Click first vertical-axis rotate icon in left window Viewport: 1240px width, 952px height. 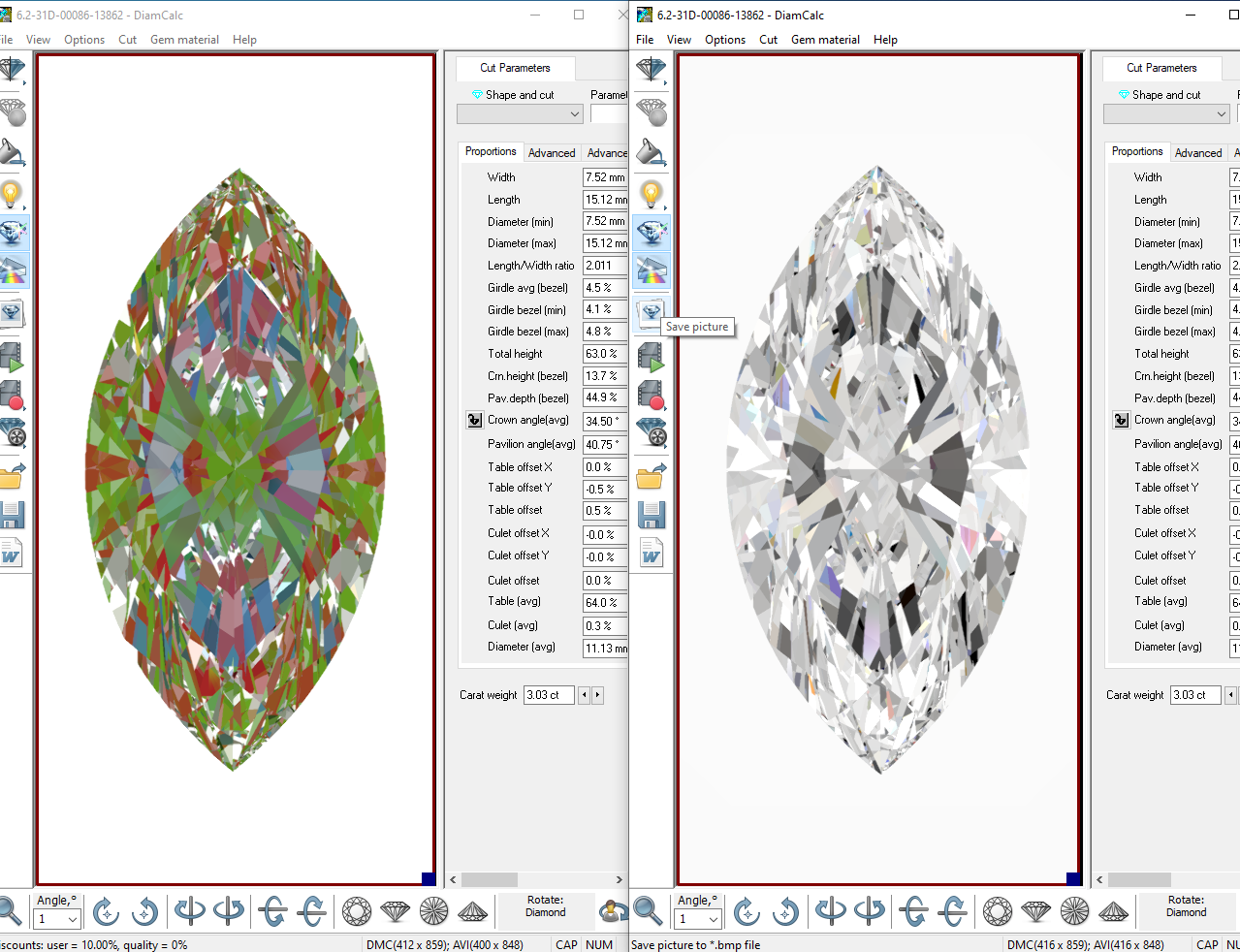[189, 911]
